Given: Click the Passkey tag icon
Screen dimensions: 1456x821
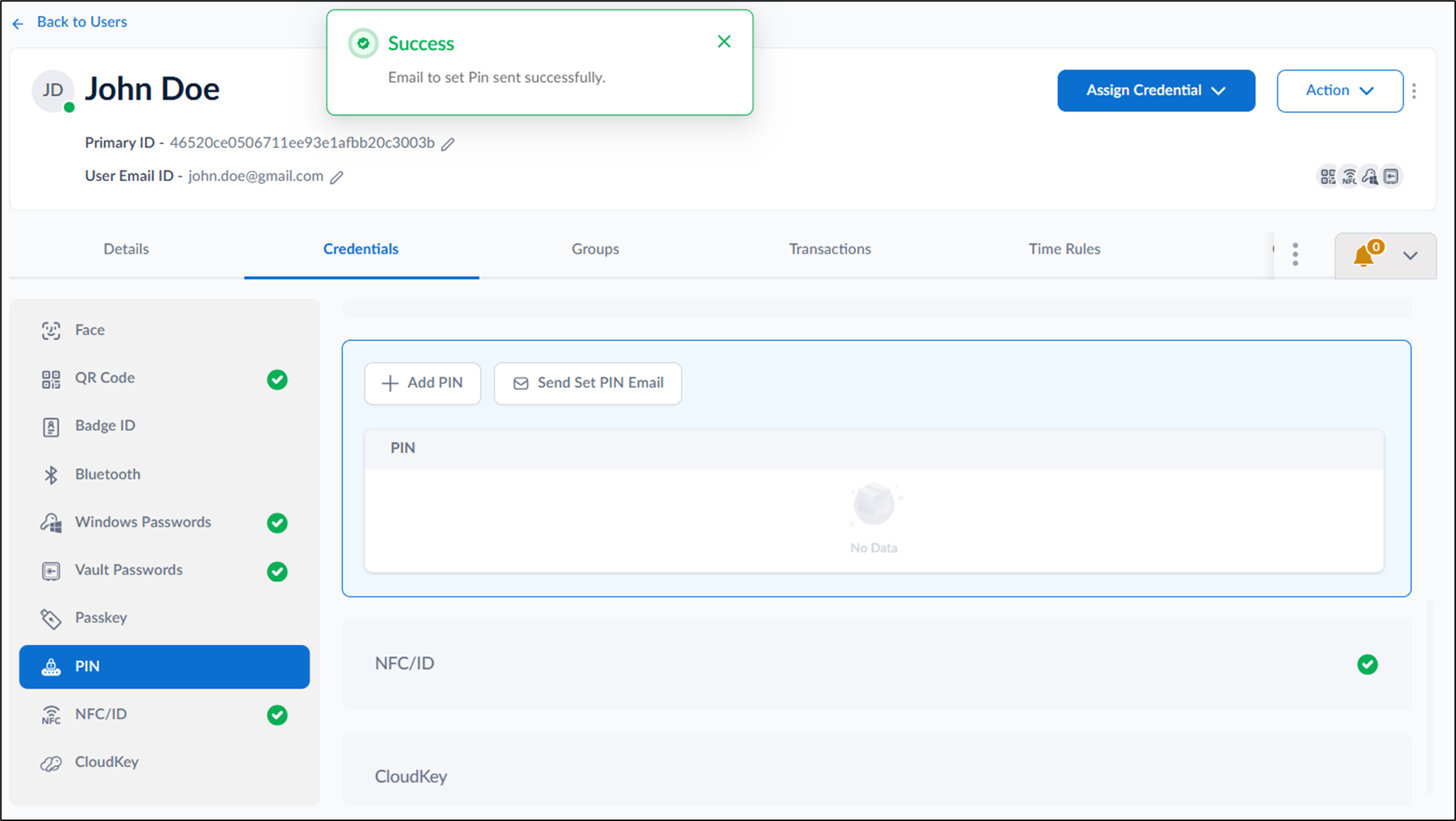Looking at the screenshot, I should tap(51, 619).
